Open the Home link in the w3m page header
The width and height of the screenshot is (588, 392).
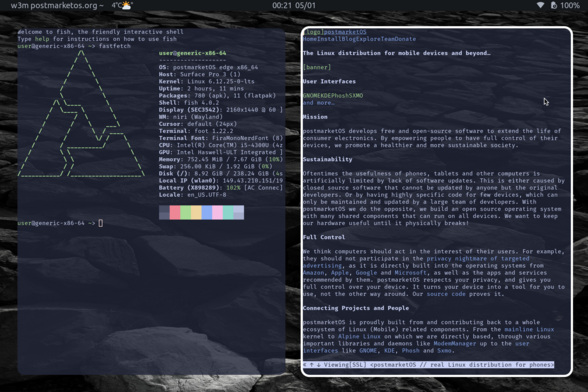(310, 39)
